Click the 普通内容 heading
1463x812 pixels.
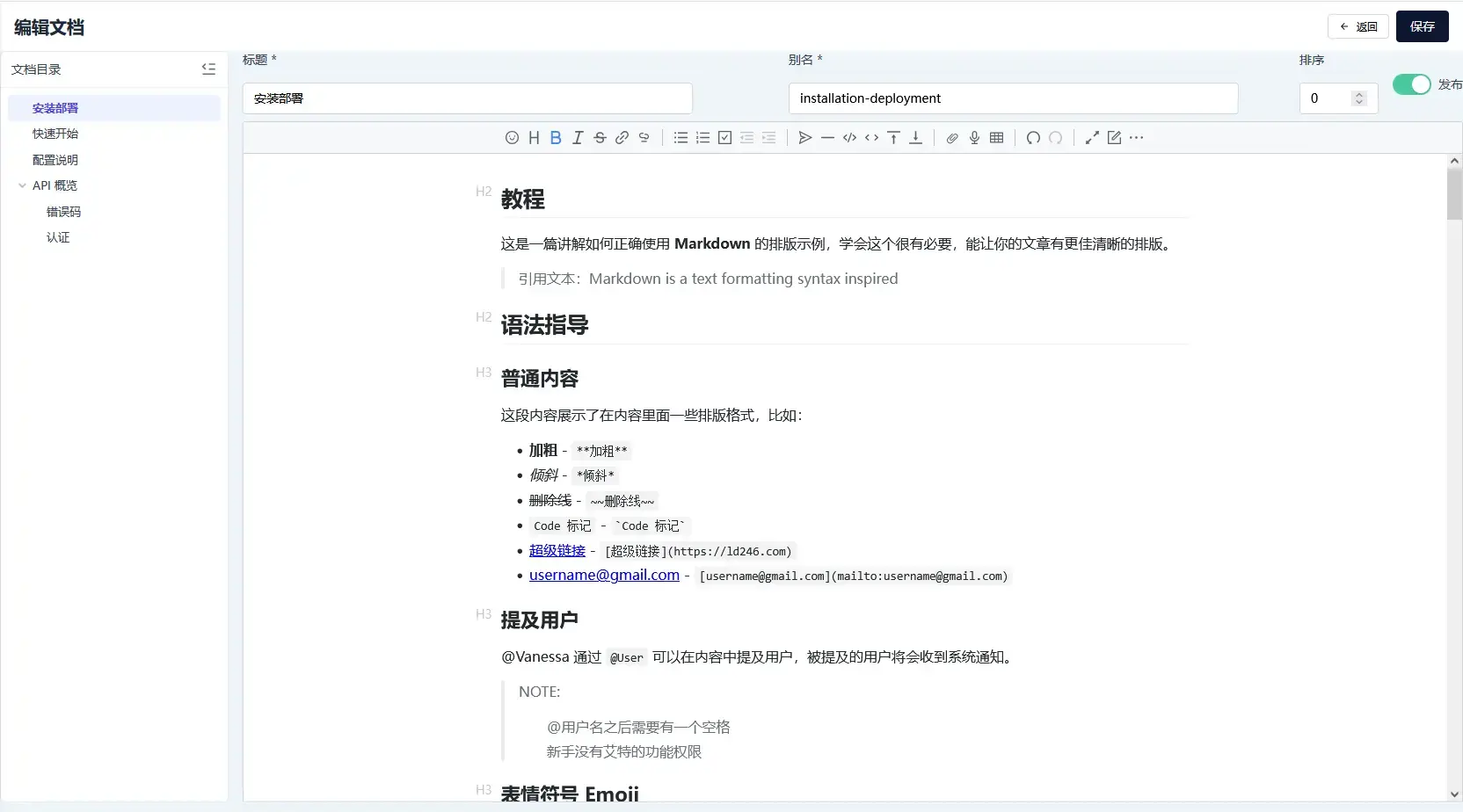pyautogui.click(x=540, y=379)
